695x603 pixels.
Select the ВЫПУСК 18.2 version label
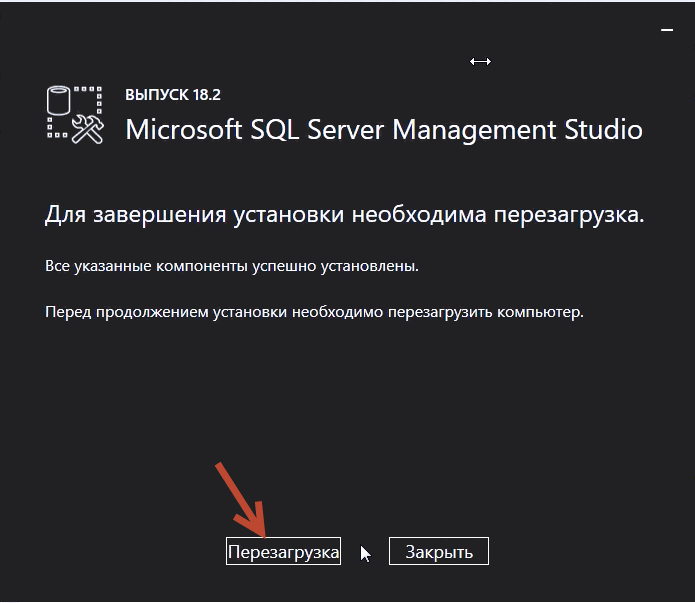[173, 94]
